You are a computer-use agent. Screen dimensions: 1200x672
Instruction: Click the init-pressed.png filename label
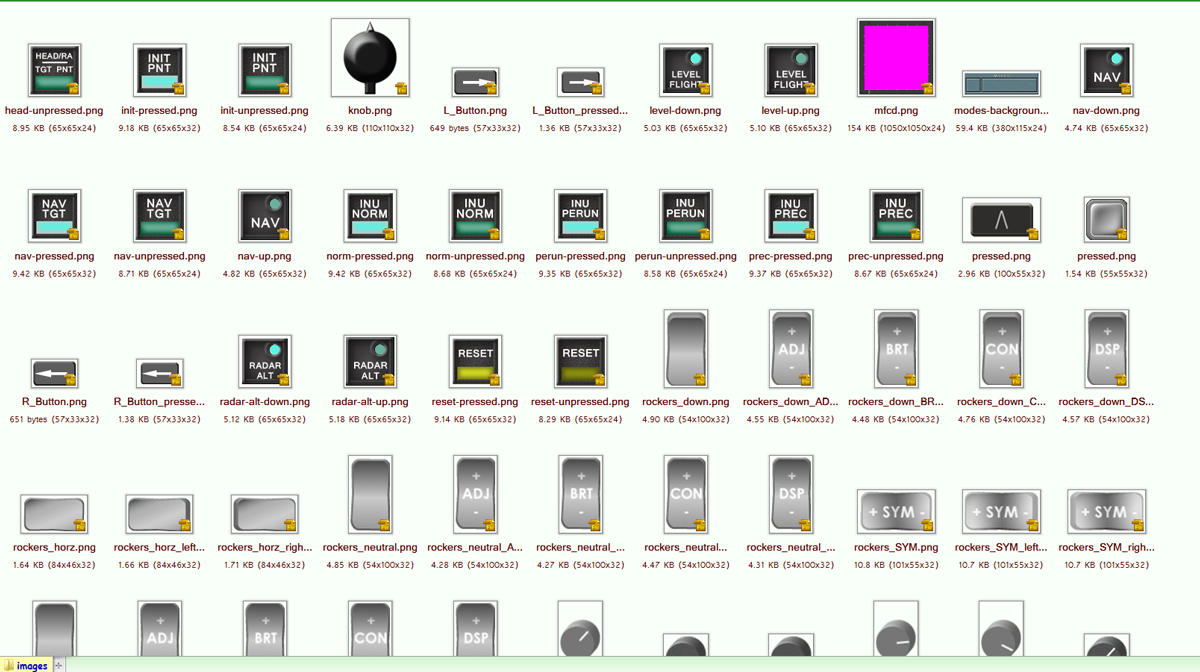[x=159, y=111]
